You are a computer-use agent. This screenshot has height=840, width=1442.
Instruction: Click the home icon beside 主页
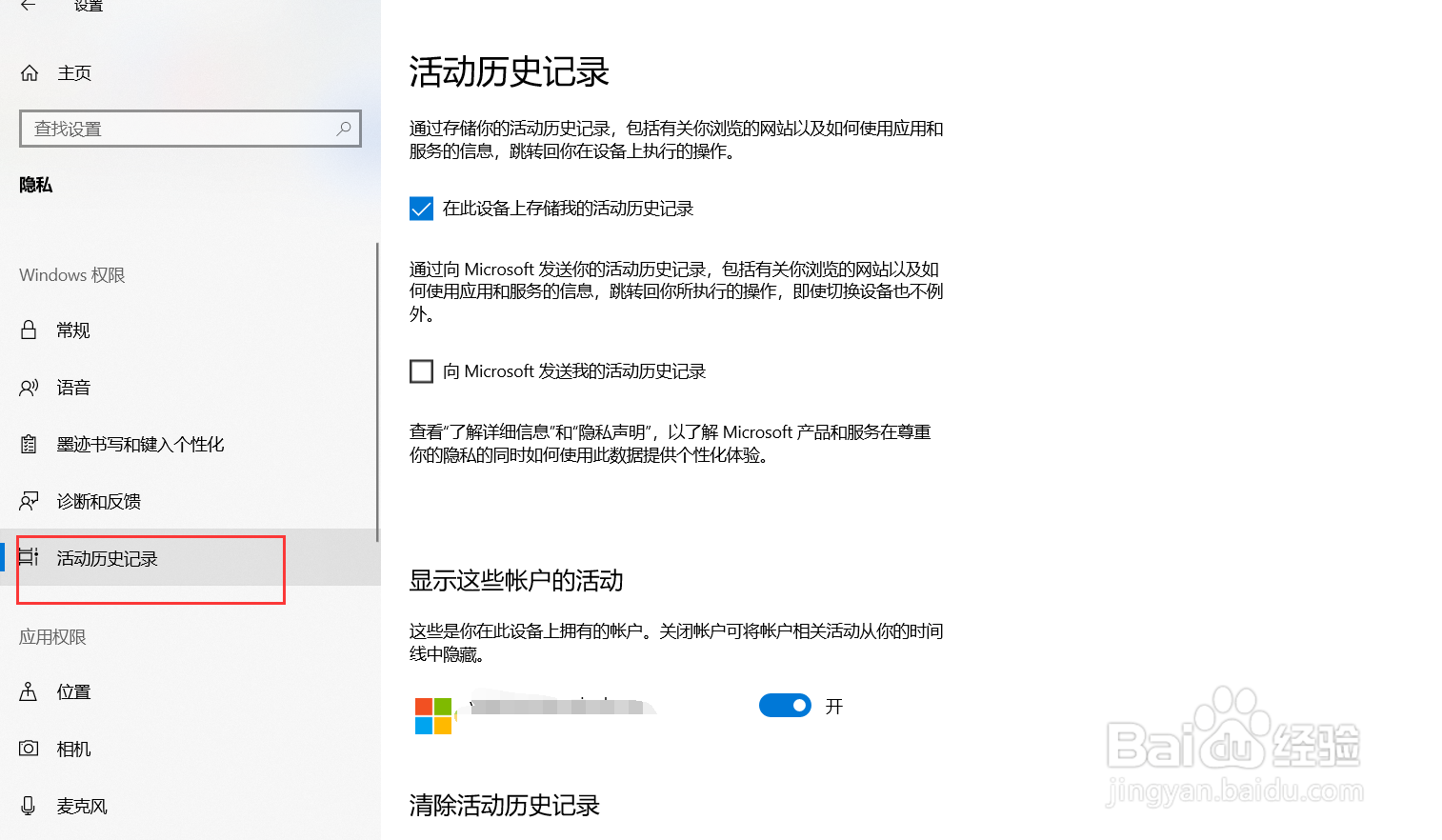[x=30, y=73]
